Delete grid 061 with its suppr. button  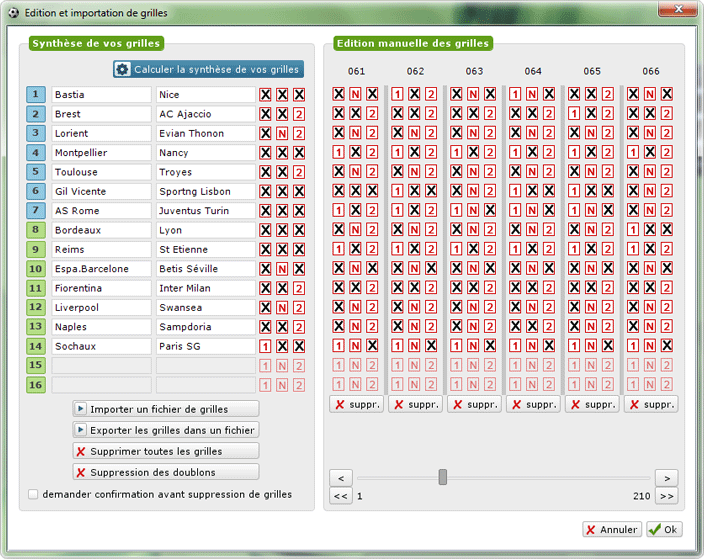(x=357, y=405)
